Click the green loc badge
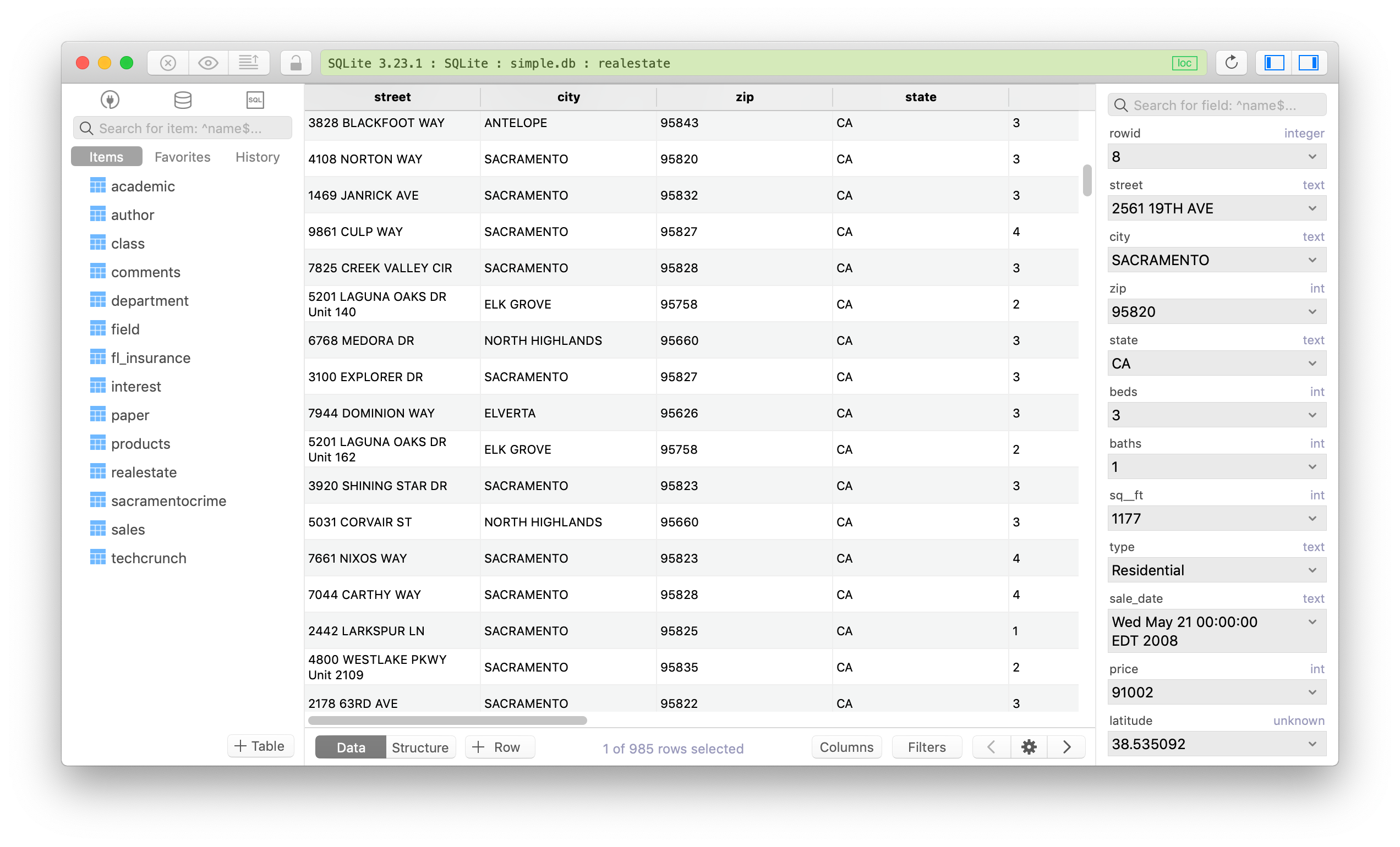 (x=1184, y=63)
